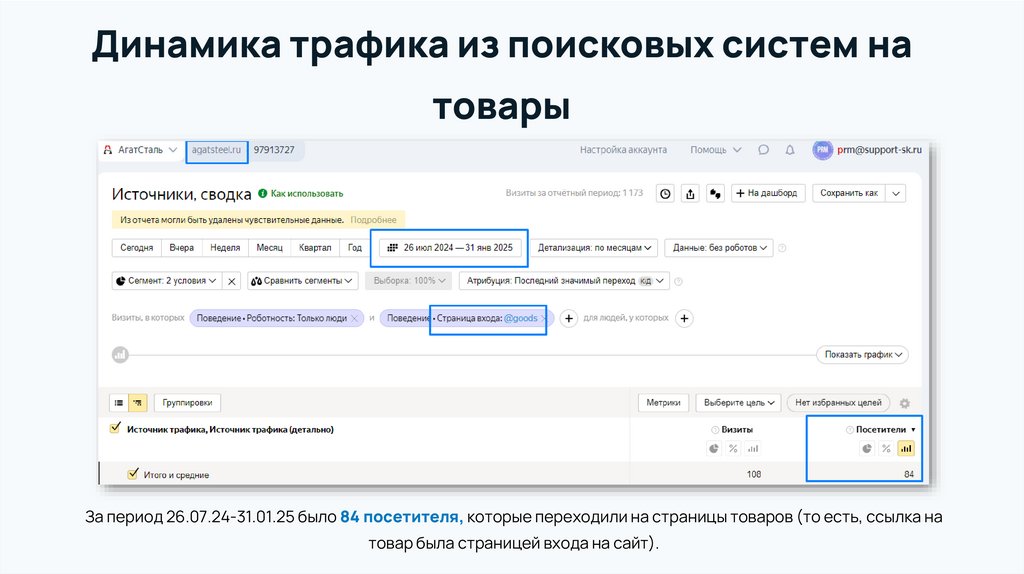Click the help icon near Данные

pyautogui.click(x=782, y=248)
